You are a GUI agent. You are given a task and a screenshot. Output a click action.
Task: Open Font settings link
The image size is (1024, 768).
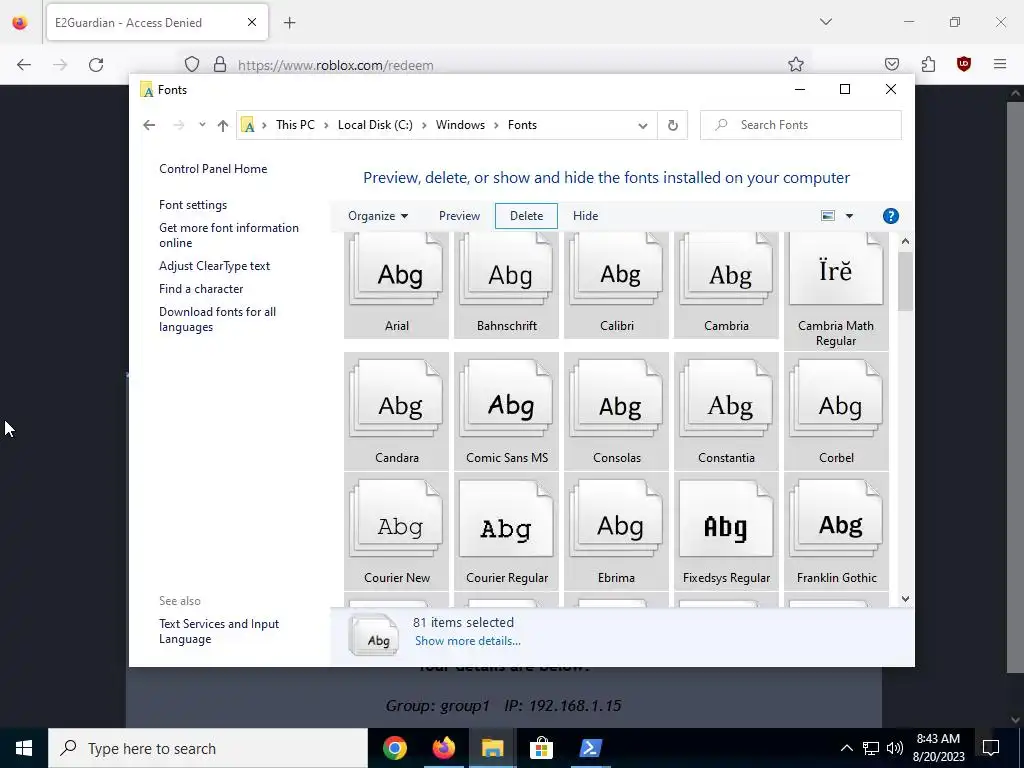193,205
